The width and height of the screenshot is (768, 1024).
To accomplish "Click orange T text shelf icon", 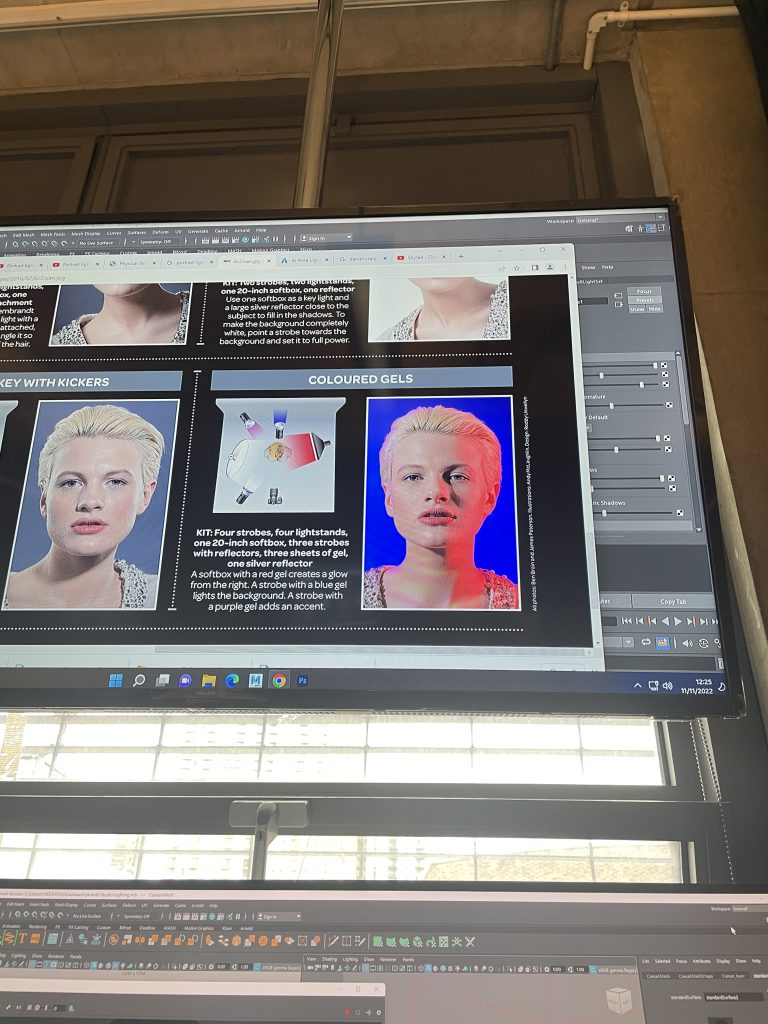I will pos(22,939).
